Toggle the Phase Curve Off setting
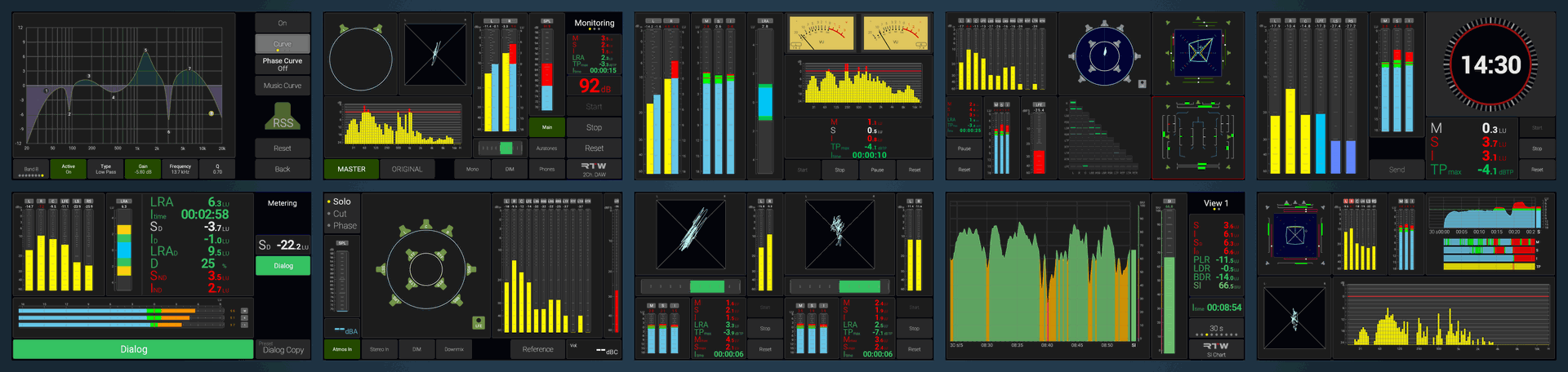The height and width of the screenshot is (372, 1568). pos(283,64)
